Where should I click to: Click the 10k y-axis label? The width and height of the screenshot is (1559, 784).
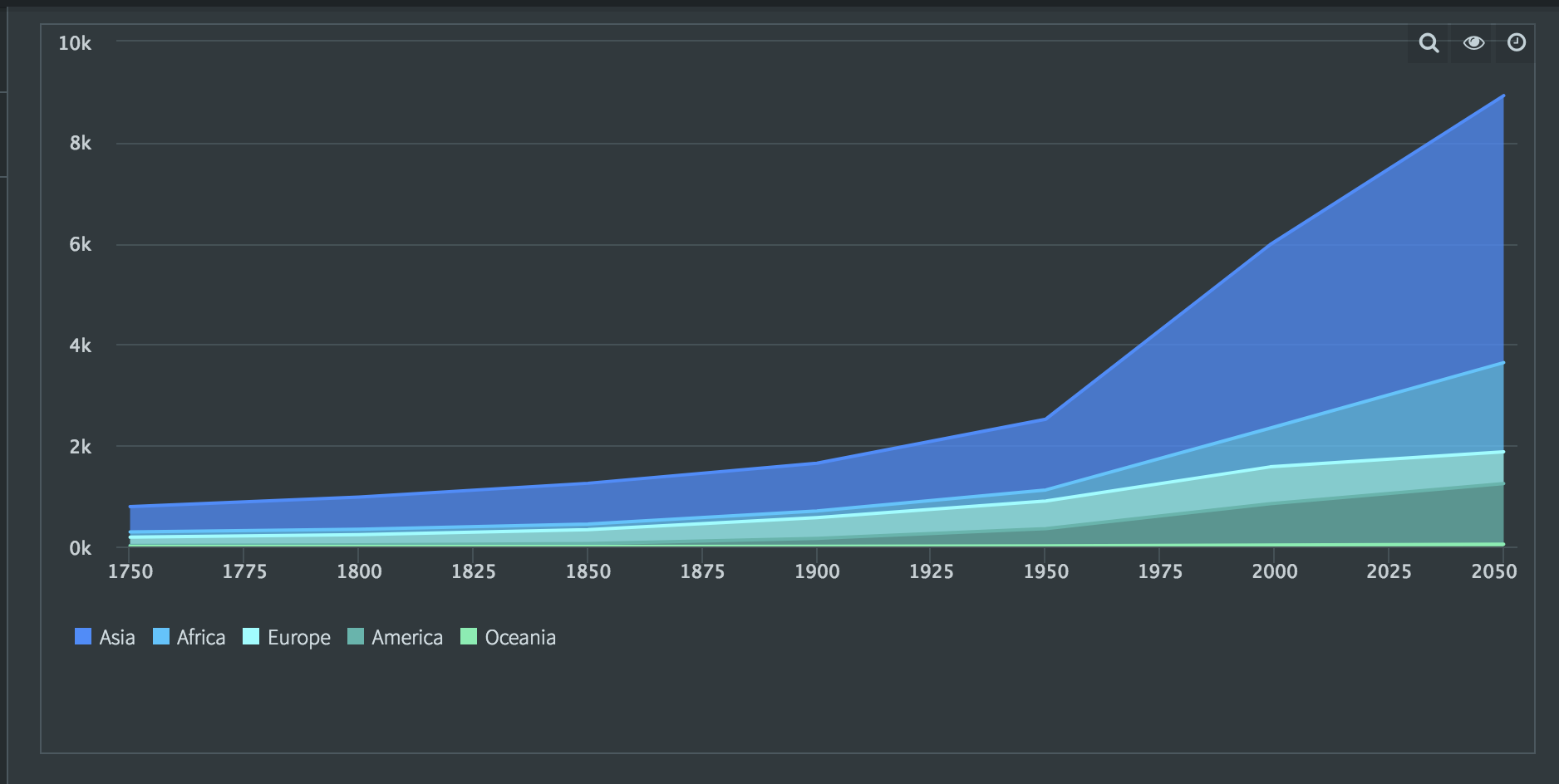[75, 43]
